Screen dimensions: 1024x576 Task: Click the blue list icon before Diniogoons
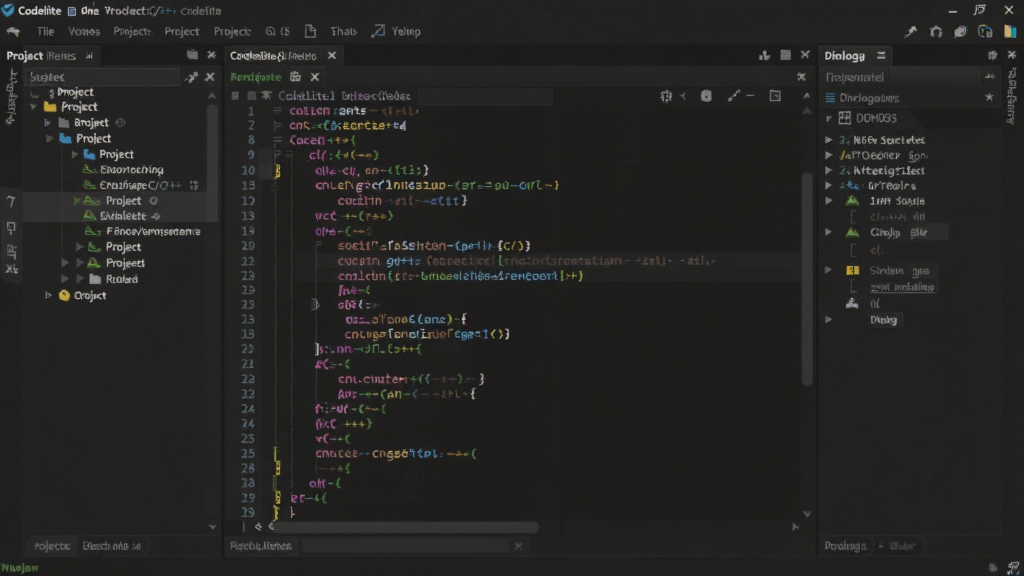click(x=830, y=98)
